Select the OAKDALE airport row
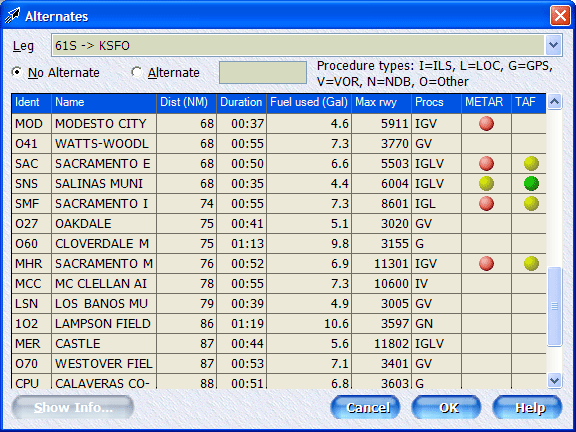 (x=278, y=223)
